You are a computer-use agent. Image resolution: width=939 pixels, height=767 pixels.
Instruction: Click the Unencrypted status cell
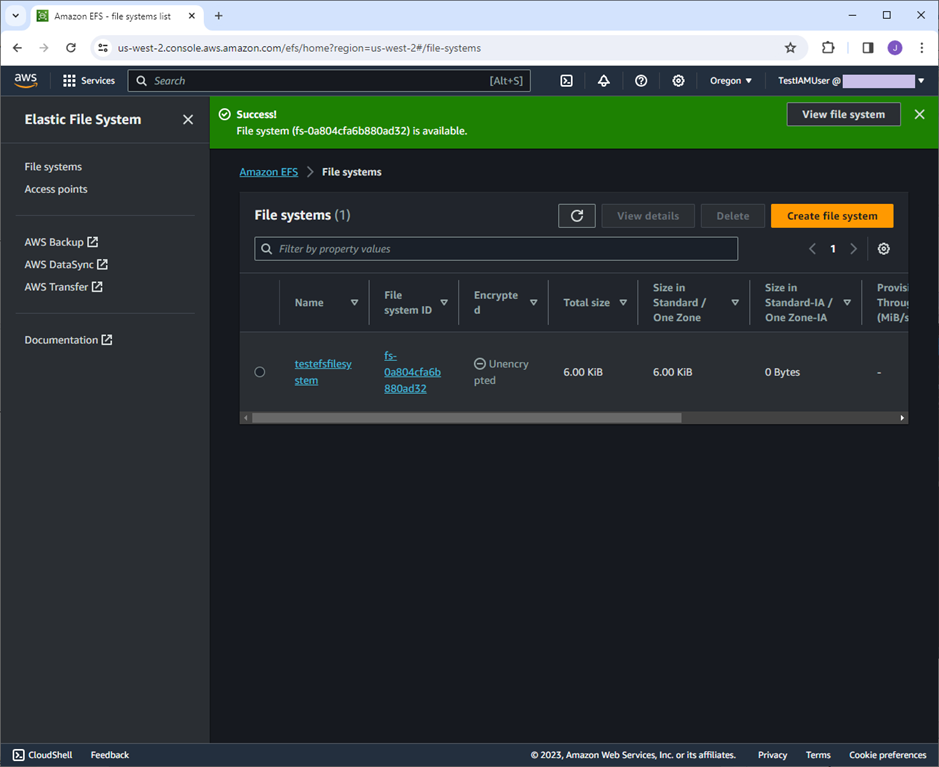[501, 372]
